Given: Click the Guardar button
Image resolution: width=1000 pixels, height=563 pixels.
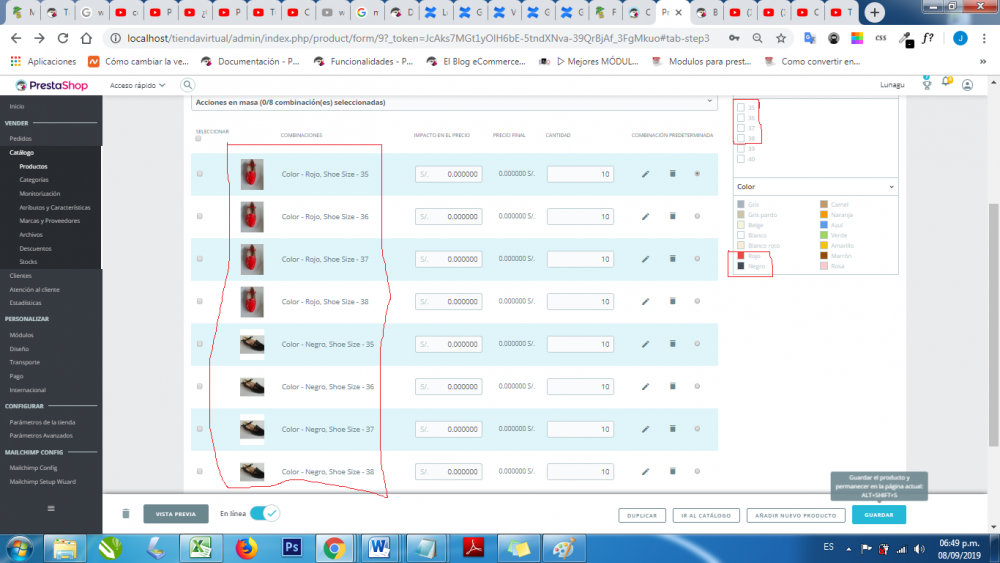Looking at the screenshot, I should coord(879,515).
